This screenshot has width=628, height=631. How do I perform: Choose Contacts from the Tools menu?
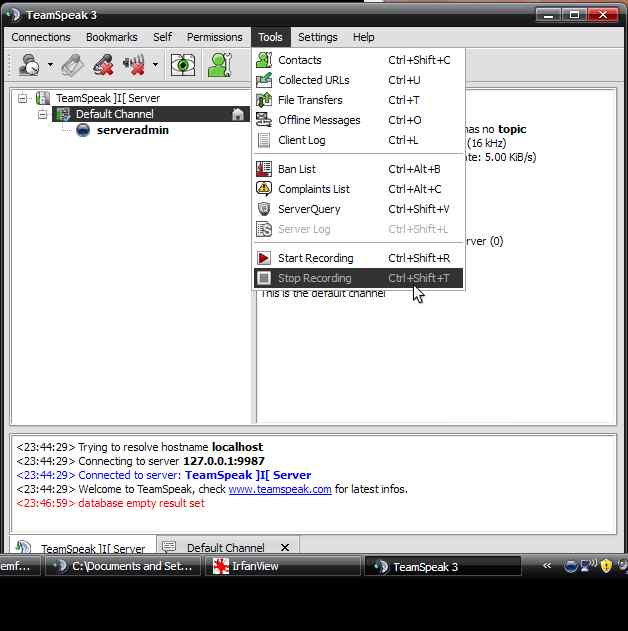(358, 60)
